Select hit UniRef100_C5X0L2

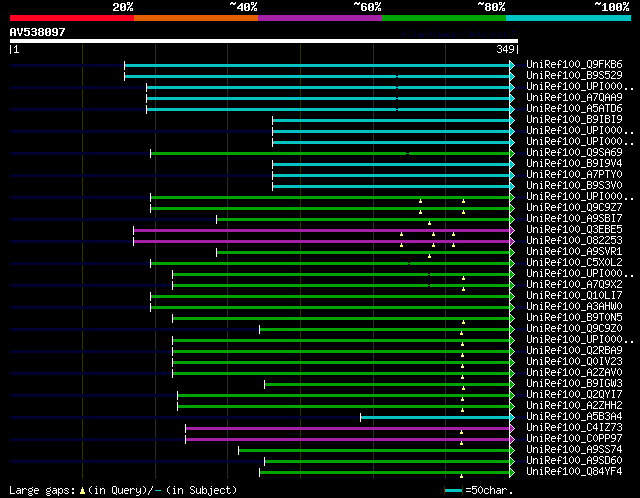[x=574, y=262]
